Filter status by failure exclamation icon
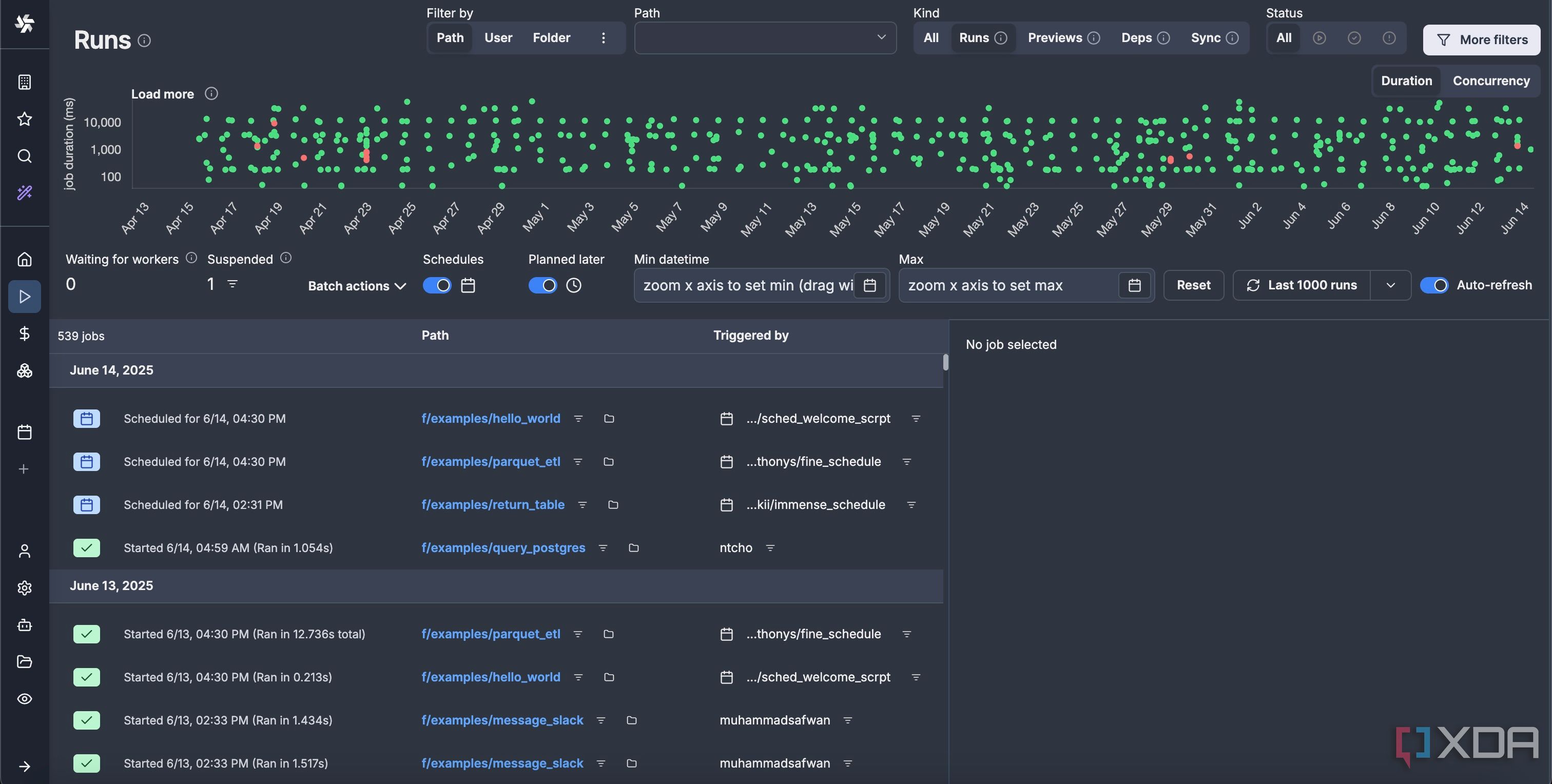Image resolution: width=1552 pixels, height=784 pixels. point(1389,38)
